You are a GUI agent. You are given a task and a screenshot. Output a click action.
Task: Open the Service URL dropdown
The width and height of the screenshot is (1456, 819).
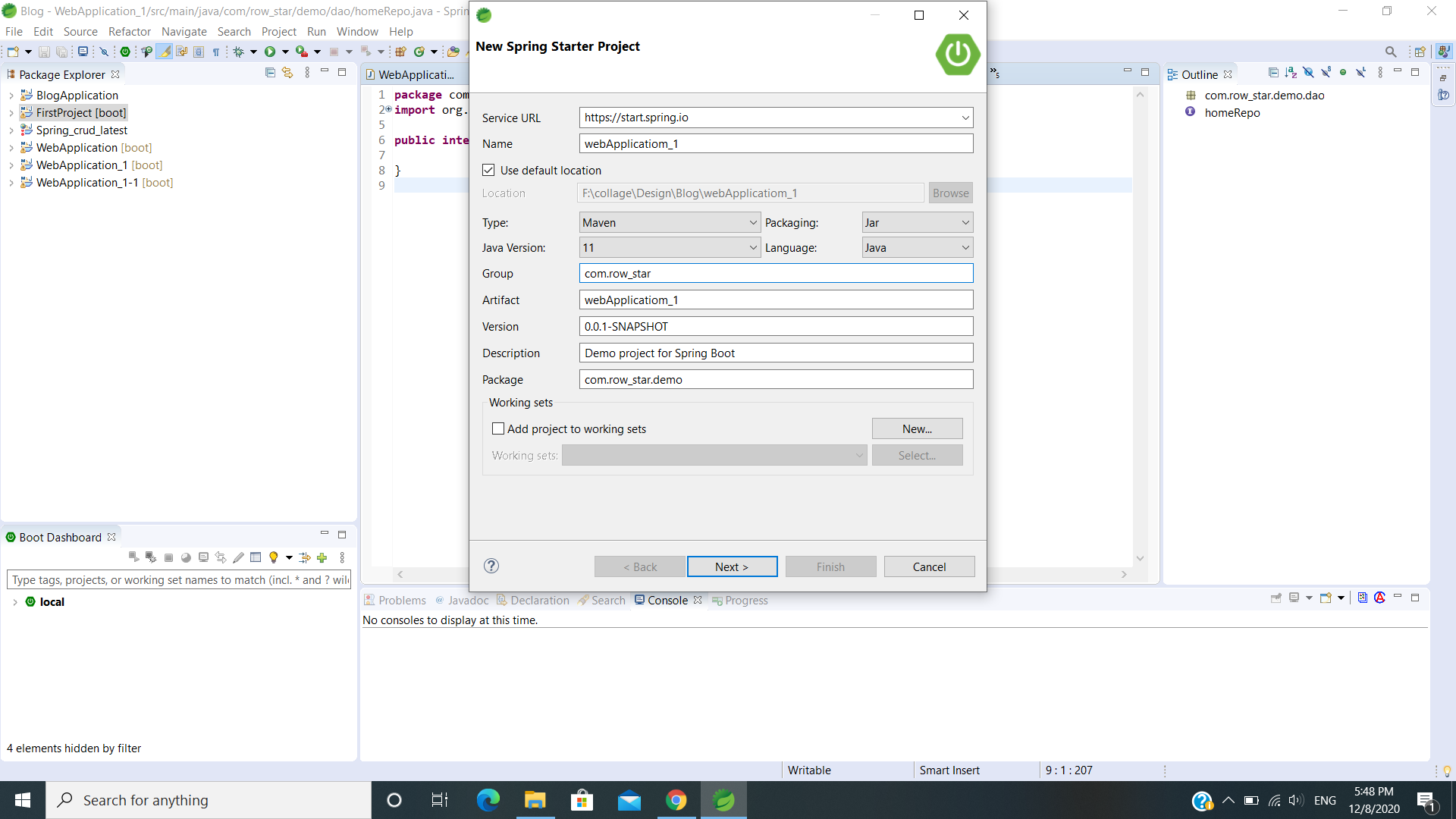coord(965,118)
